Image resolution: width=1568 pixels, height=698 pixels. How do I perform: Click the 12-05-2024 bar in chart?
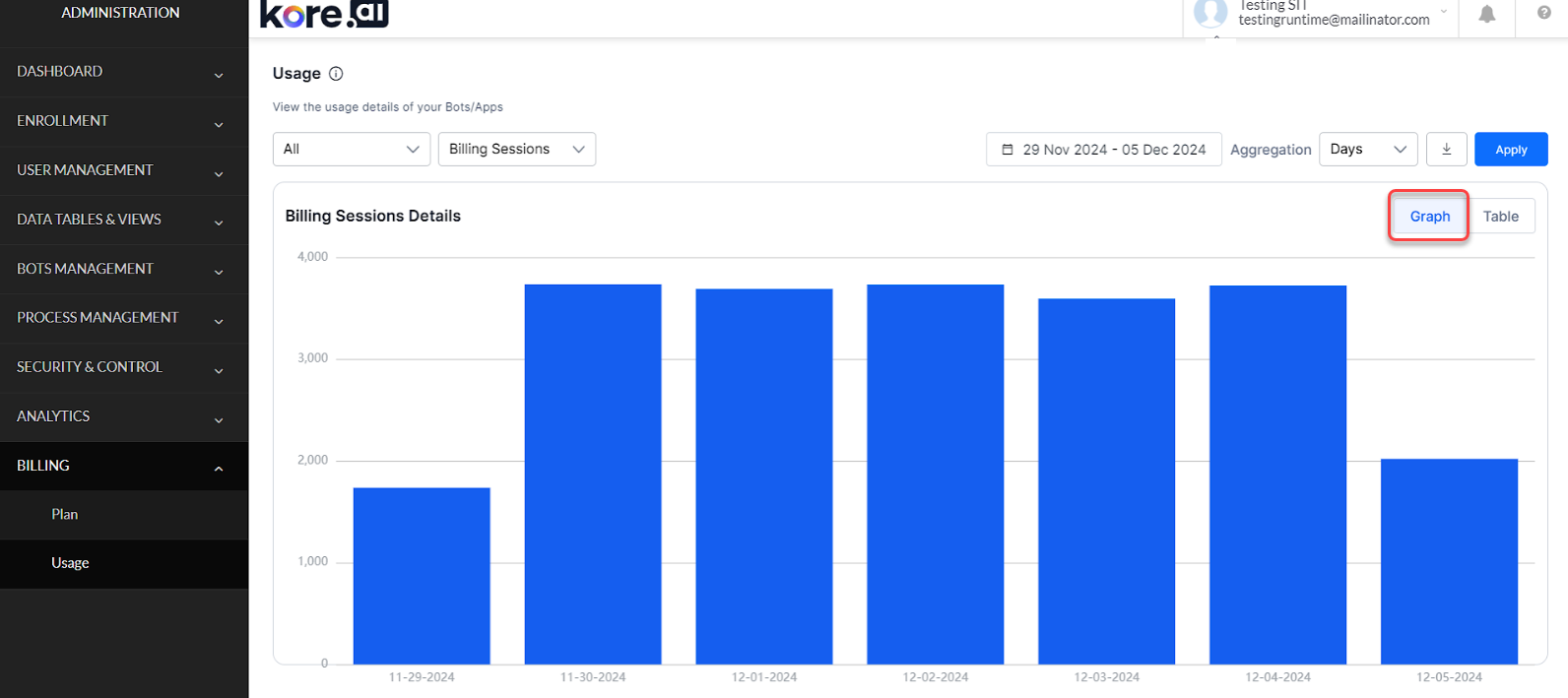pyautogui.click(x=1449, y=561)
